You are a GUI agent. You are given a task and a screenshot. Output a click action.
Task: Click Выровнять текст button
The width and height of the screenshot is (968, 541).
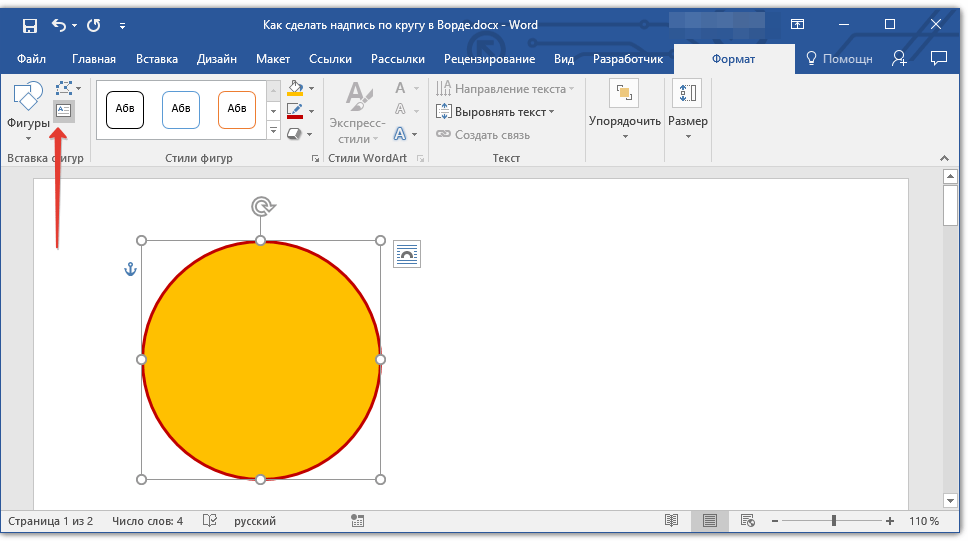[x=499, y=112]
